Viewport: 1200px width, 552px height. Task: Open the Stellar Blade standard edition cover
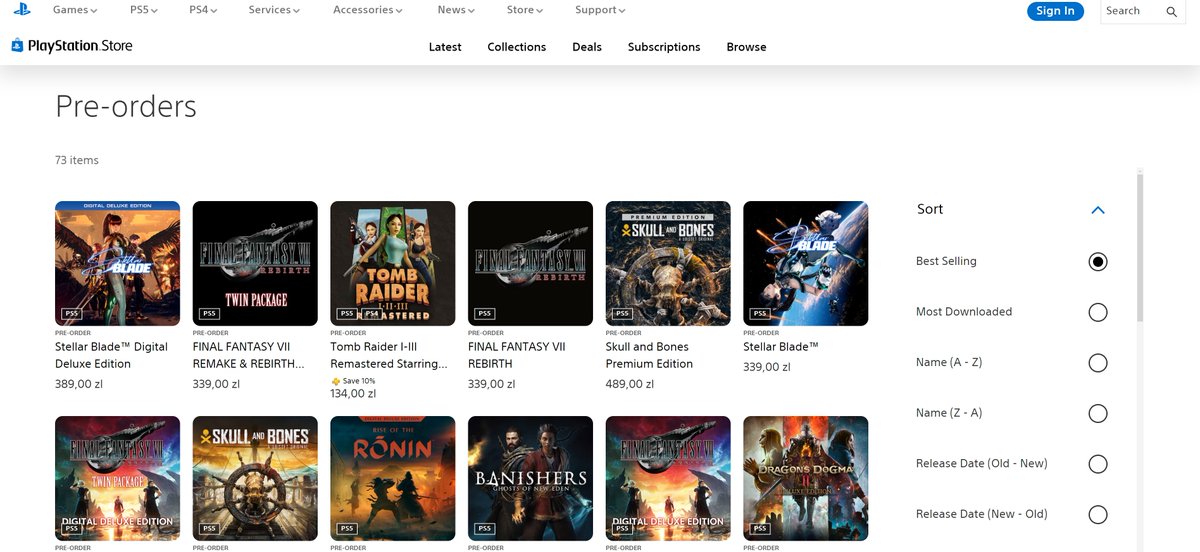click(806, 263)
